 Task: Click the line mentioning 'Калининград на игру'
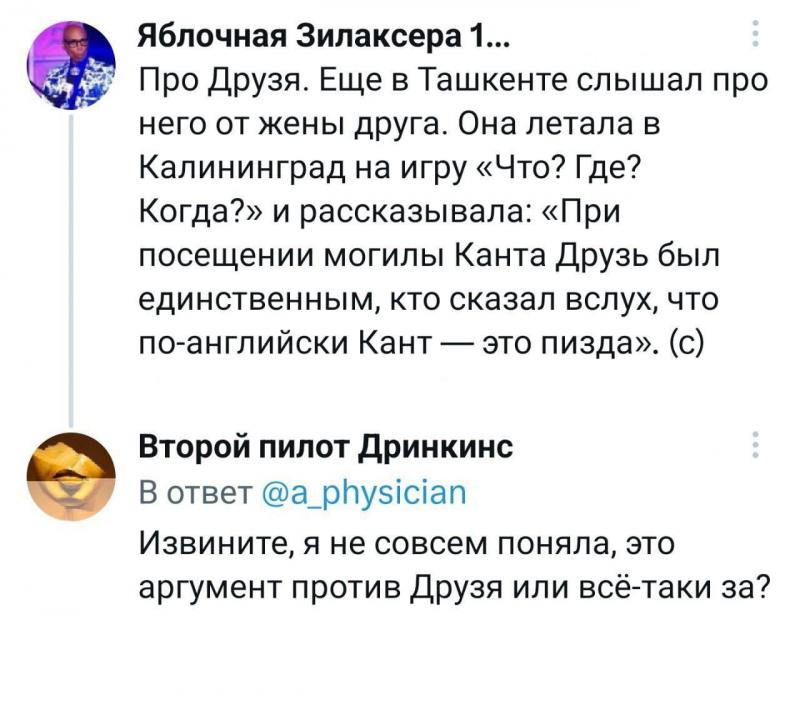[390, 168]
